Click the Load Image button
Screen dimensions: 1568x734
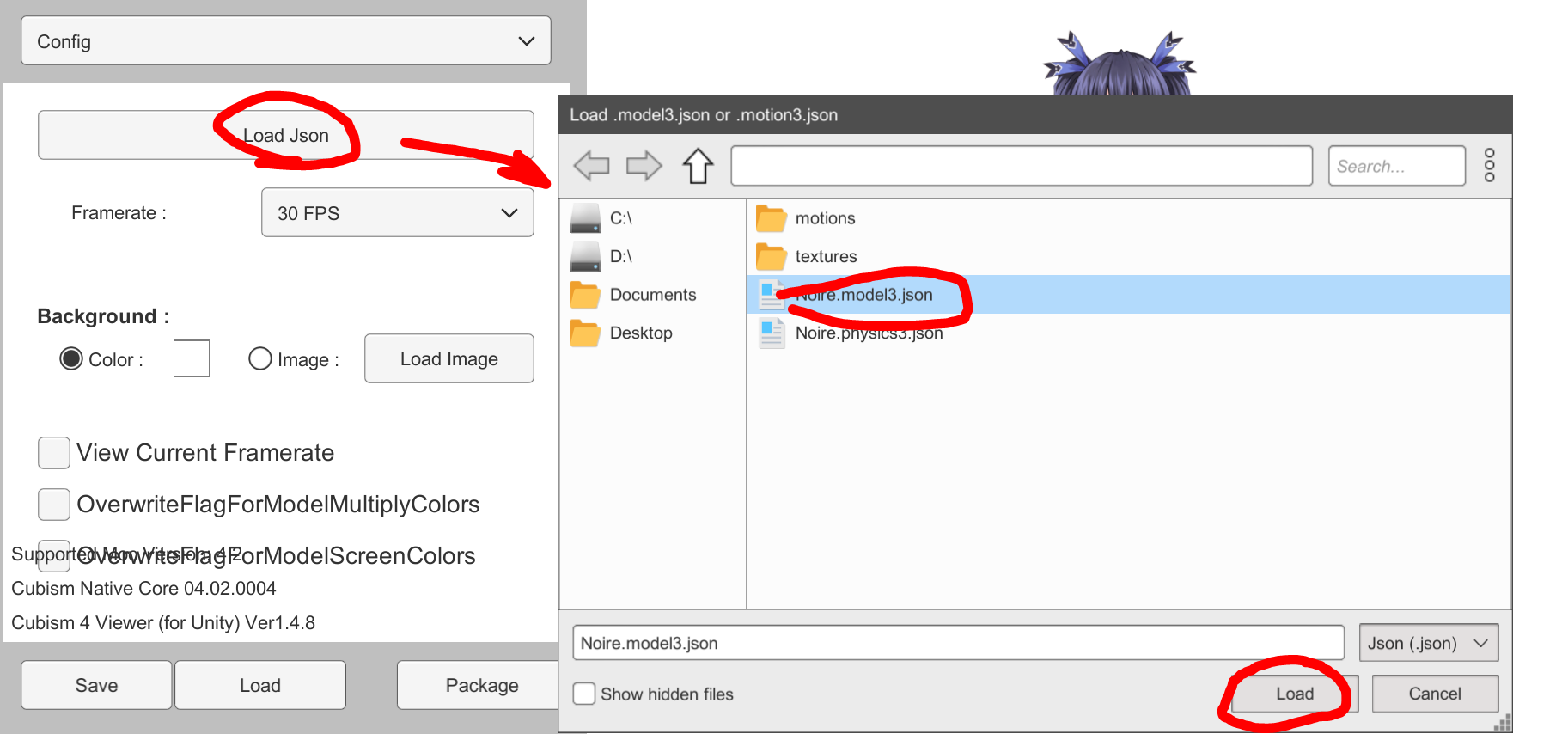(449, 358)
